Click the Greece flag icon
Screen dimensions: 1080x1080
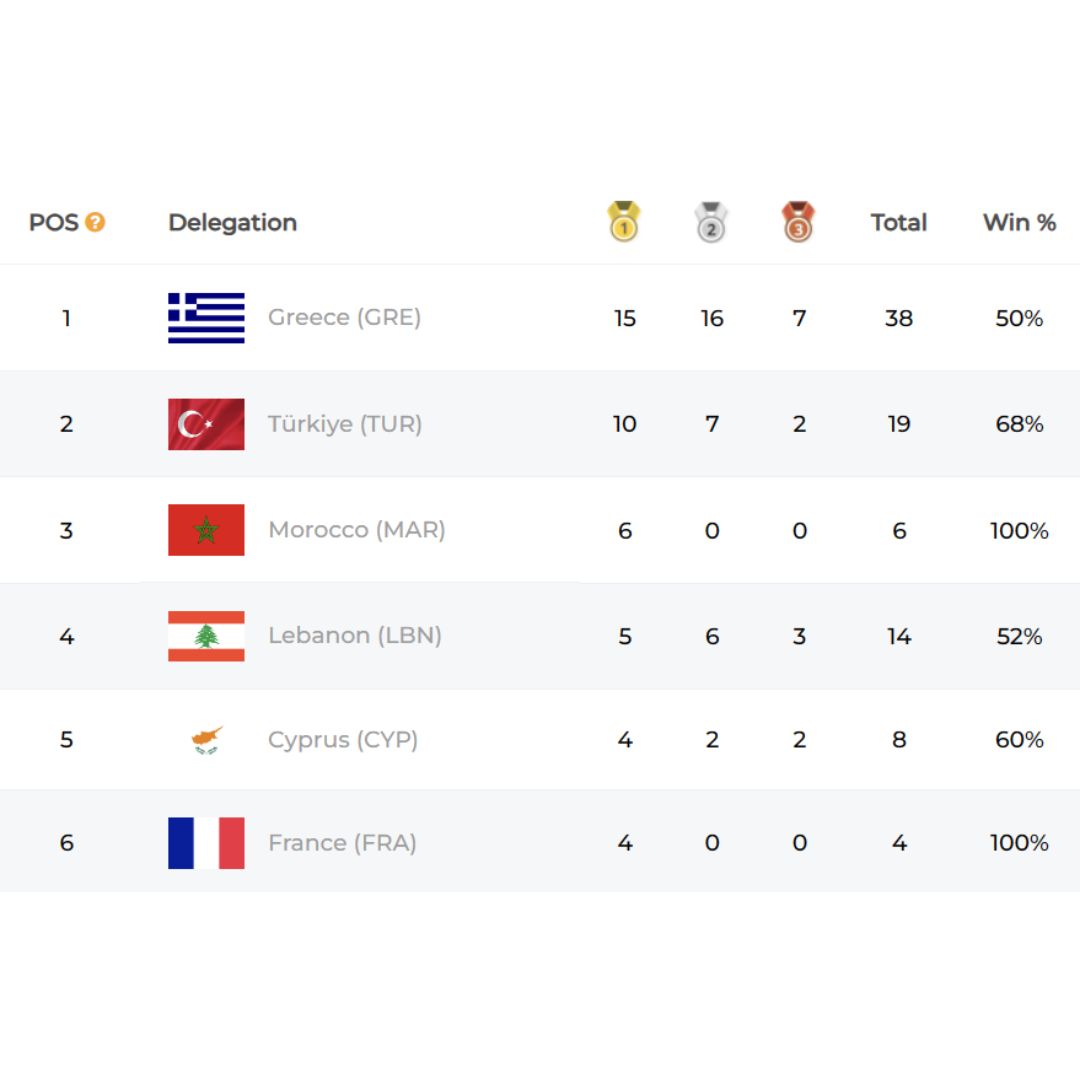[206, 318]
